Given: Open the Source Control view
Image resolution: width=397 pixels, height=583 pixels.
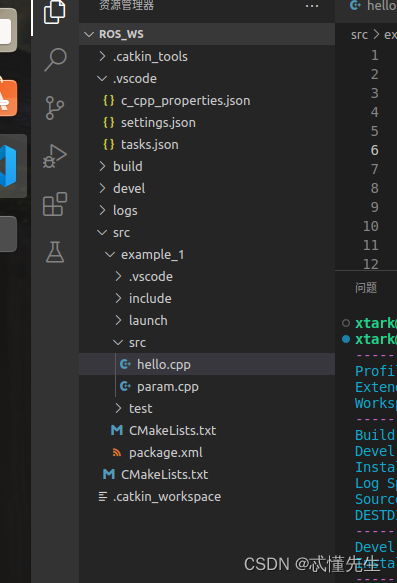Looking at the screenshot, I should 55,108.
